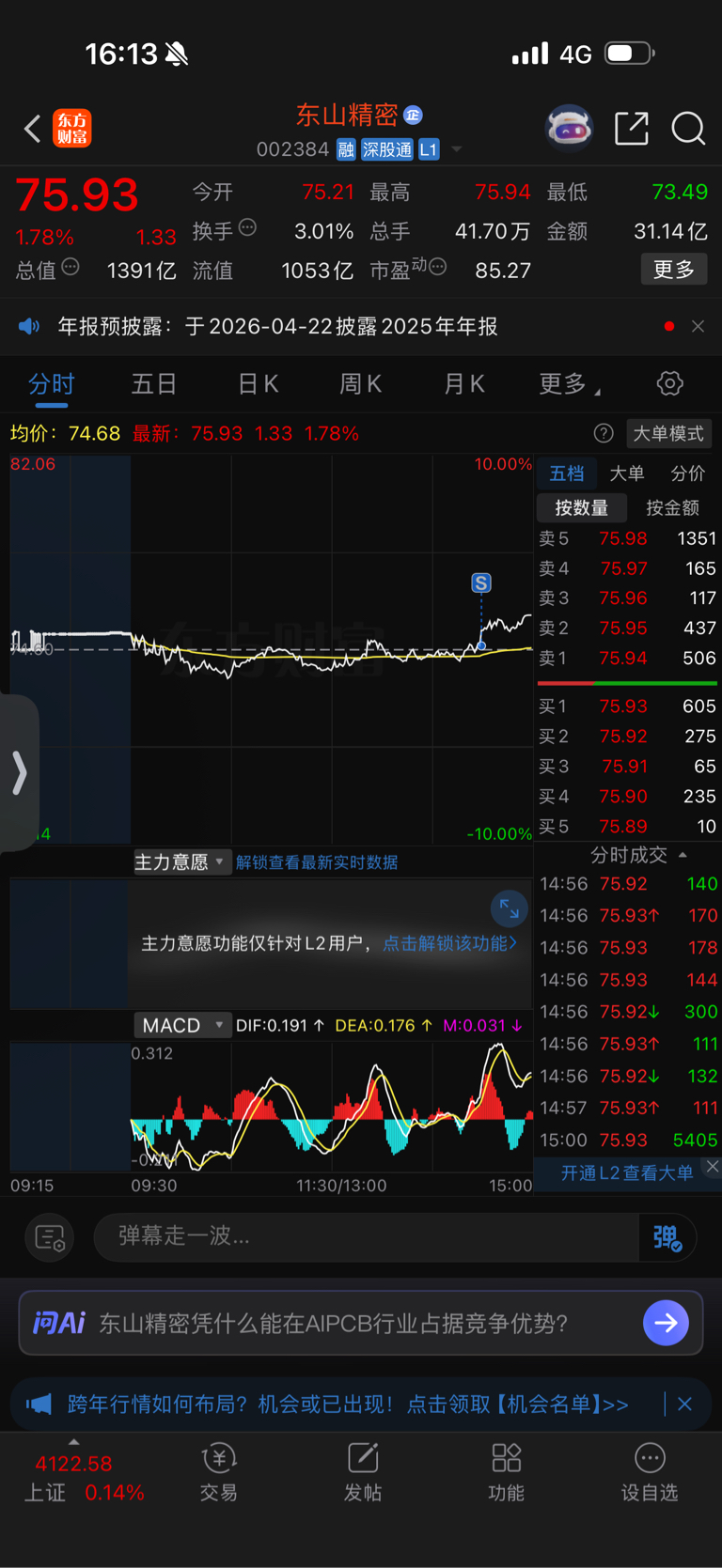722x1568 pixels.
Task: Open the robot AI assistant avatar
Action: point(570,128)
